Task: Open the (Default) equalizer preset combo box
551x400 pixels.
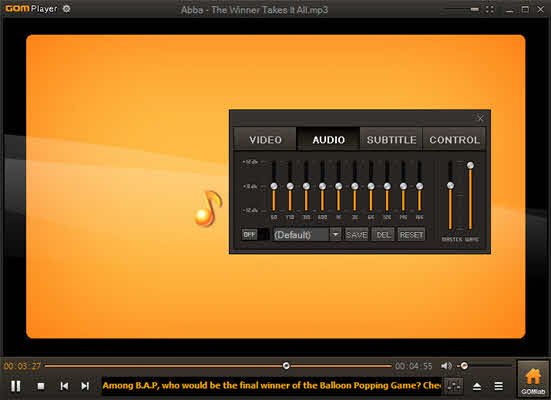Action: tap(306, 234)
